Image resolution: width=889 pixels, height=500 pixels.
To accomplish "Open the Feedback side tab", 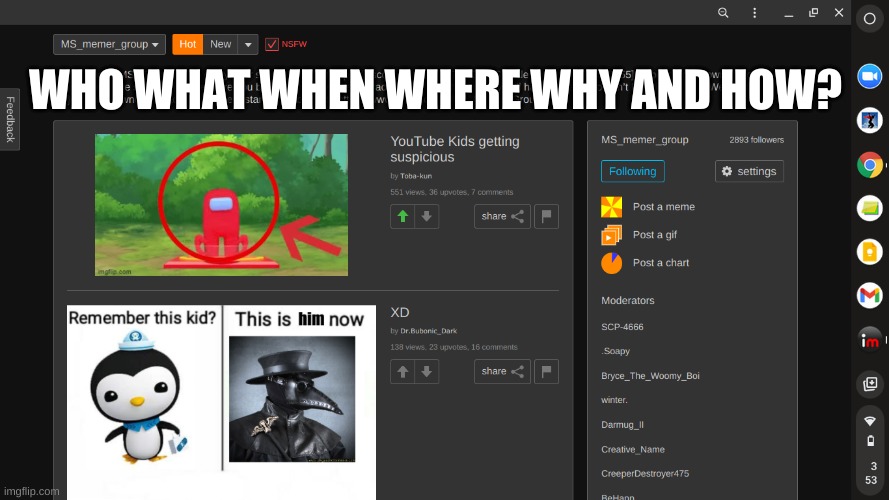I will click(10, 119).
